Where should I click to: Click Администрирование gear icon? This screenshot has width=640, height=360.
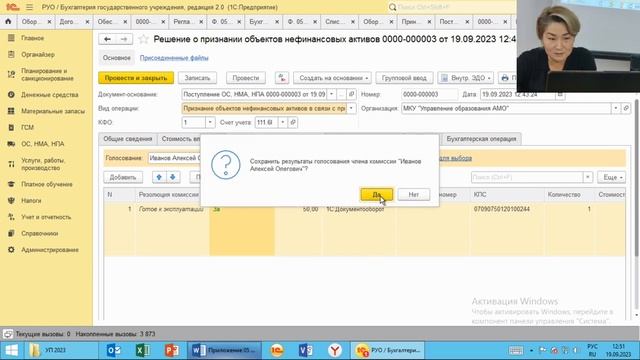(x=11, y=249)
